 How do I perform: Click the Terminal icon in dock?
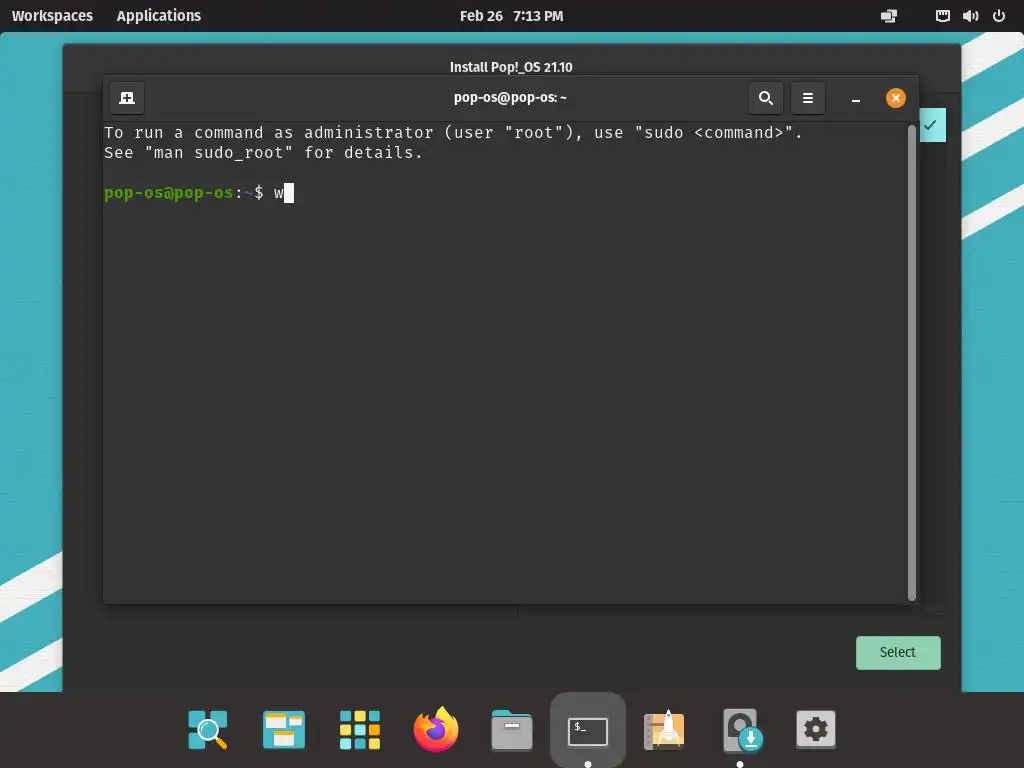588,730
